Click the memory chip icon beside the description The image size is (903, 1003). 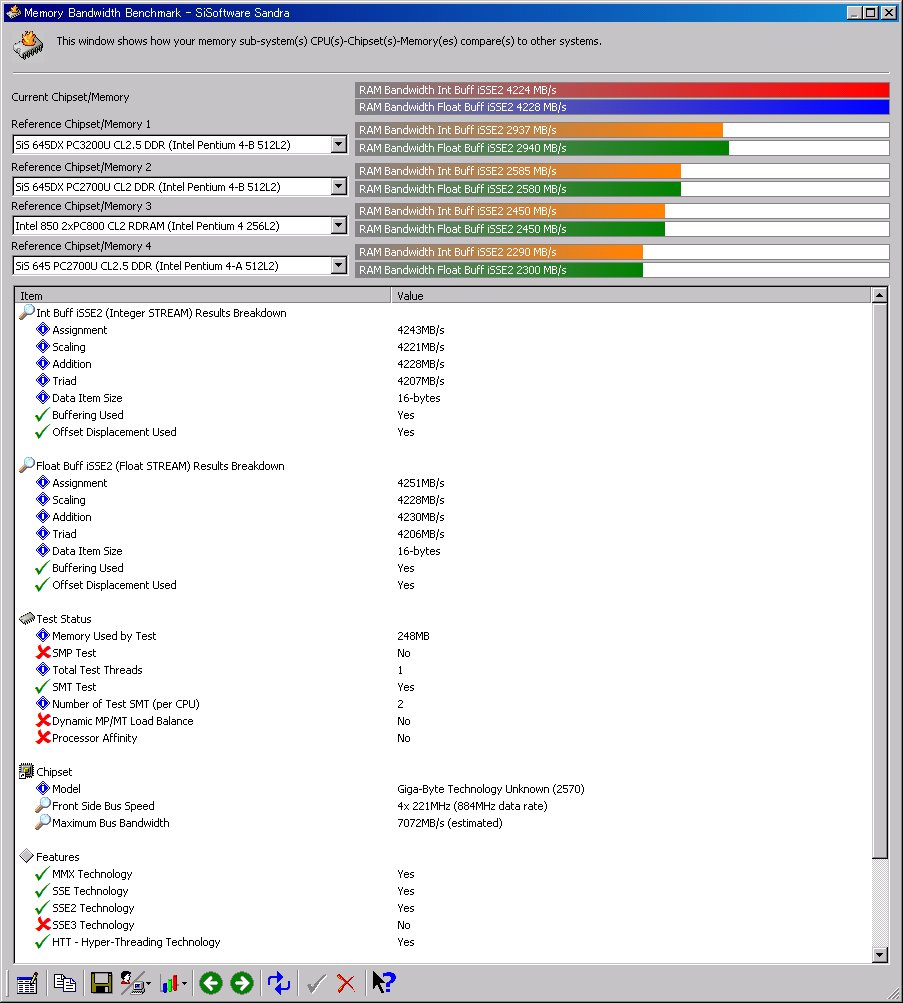tap(28, 45)
